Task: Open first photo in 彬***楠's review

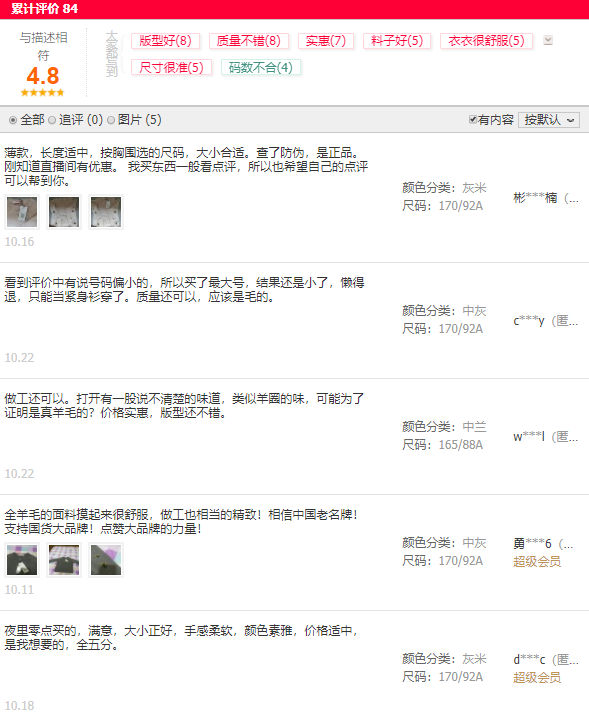Action: click(x=22, y=212)
